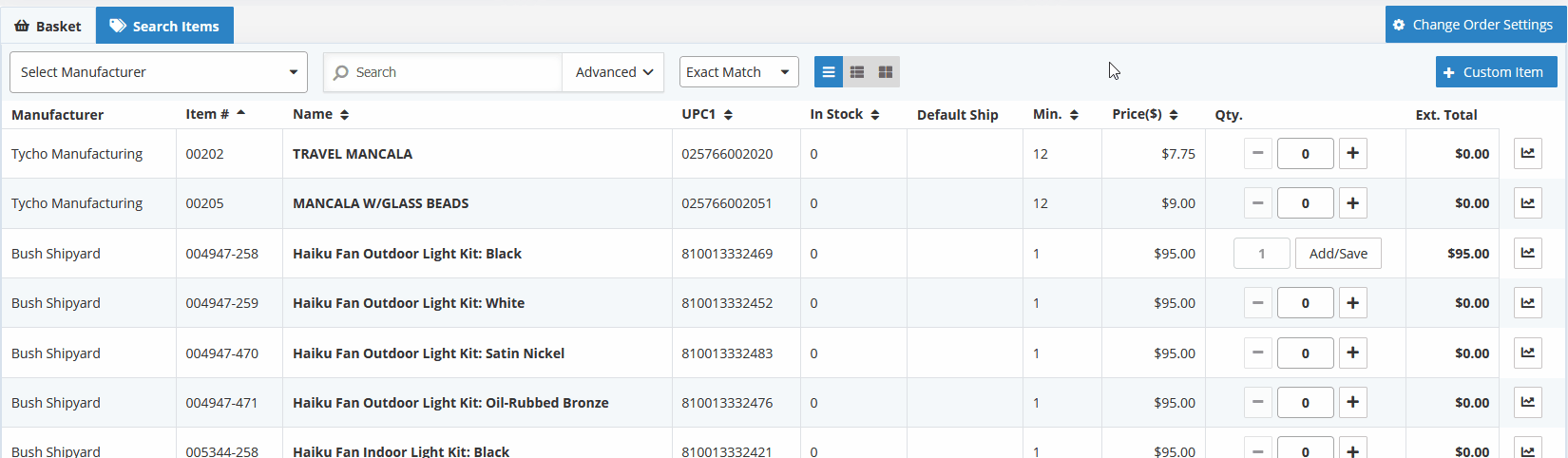Select the Search Items tab
The width and height of the screenshot is (1568, 458).
[x=164, y=26]
